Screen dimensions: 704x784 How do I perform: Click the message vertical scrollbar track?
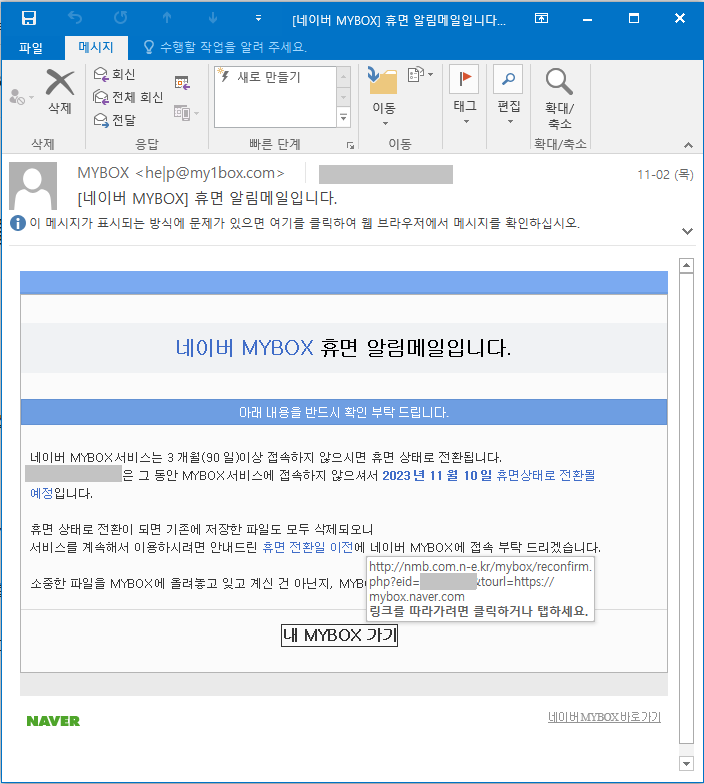pyautogui.click(x=686, y=508)
